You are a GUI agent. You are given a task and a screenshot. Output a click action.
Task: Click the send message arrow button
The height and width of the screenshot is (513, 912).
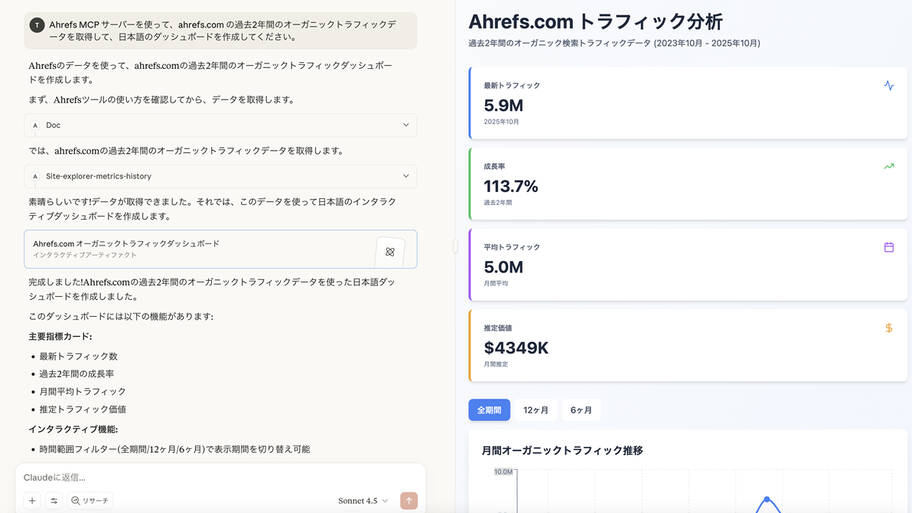click(408, 500)
